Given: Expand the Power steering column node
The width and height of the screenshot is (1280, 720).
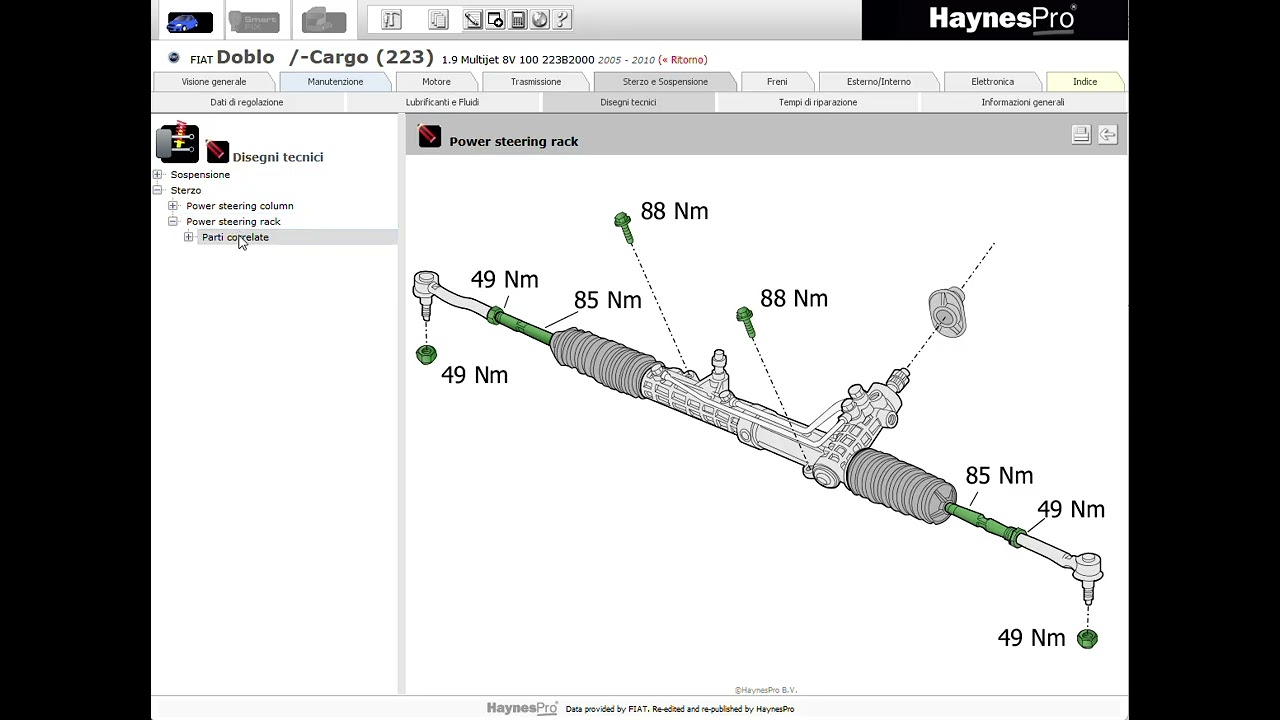Looking at the screenshot, I should tap(173, 206).
